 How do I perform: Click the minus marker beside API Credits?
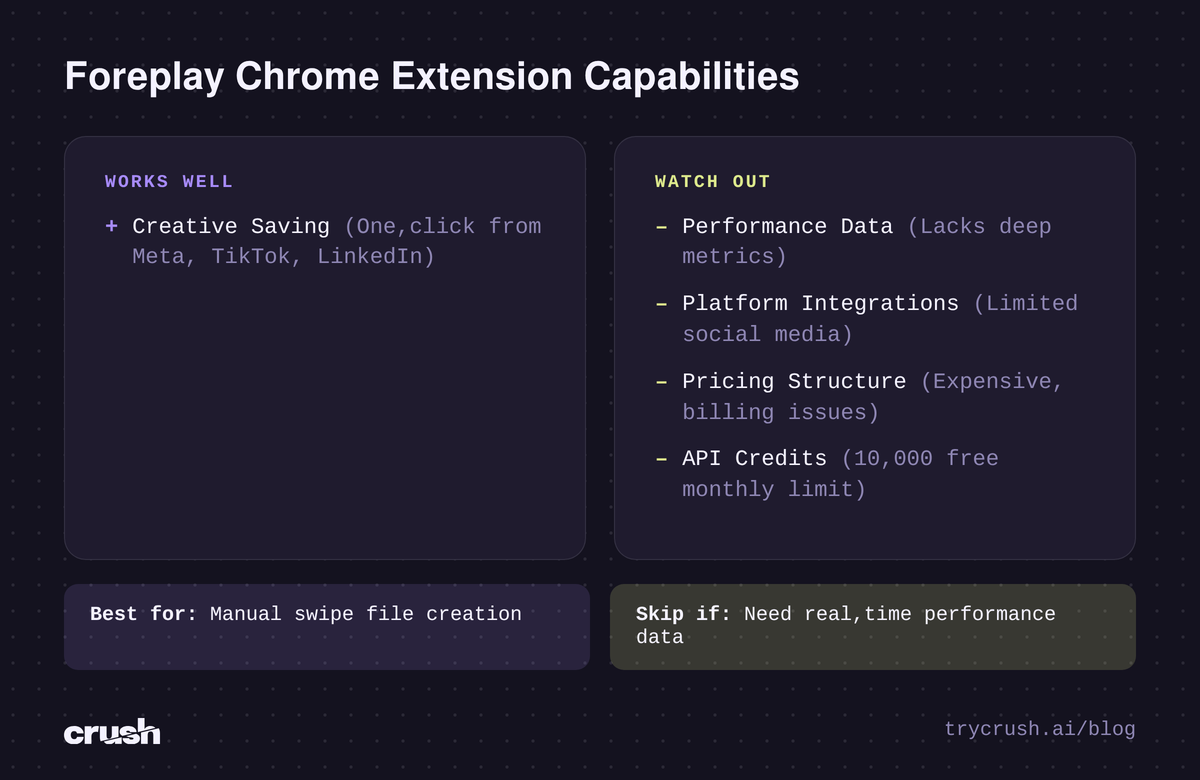click(661, 459)
